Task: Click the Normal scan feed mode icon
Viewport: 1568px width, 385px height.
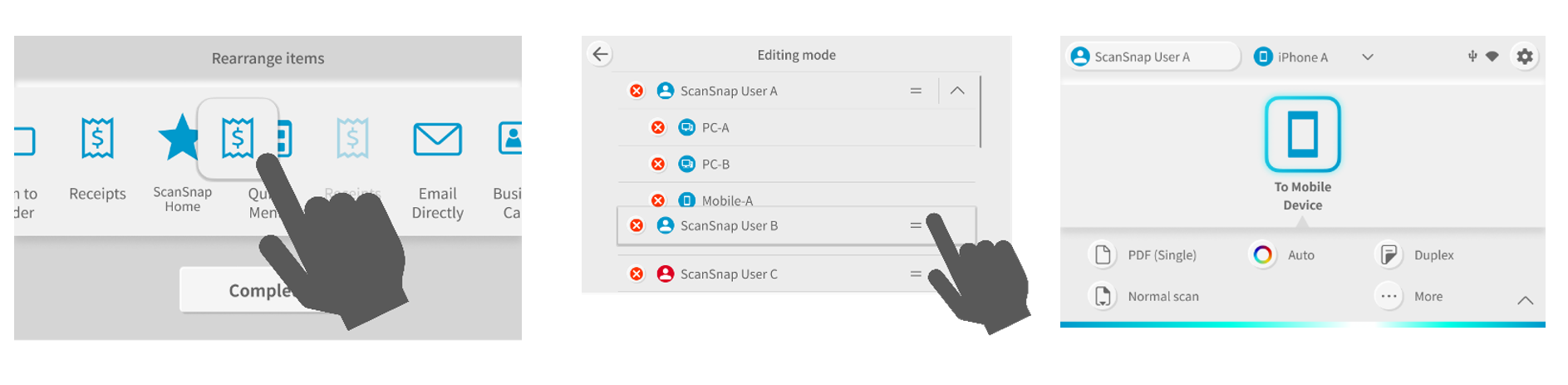Action: pos(1103,297)
